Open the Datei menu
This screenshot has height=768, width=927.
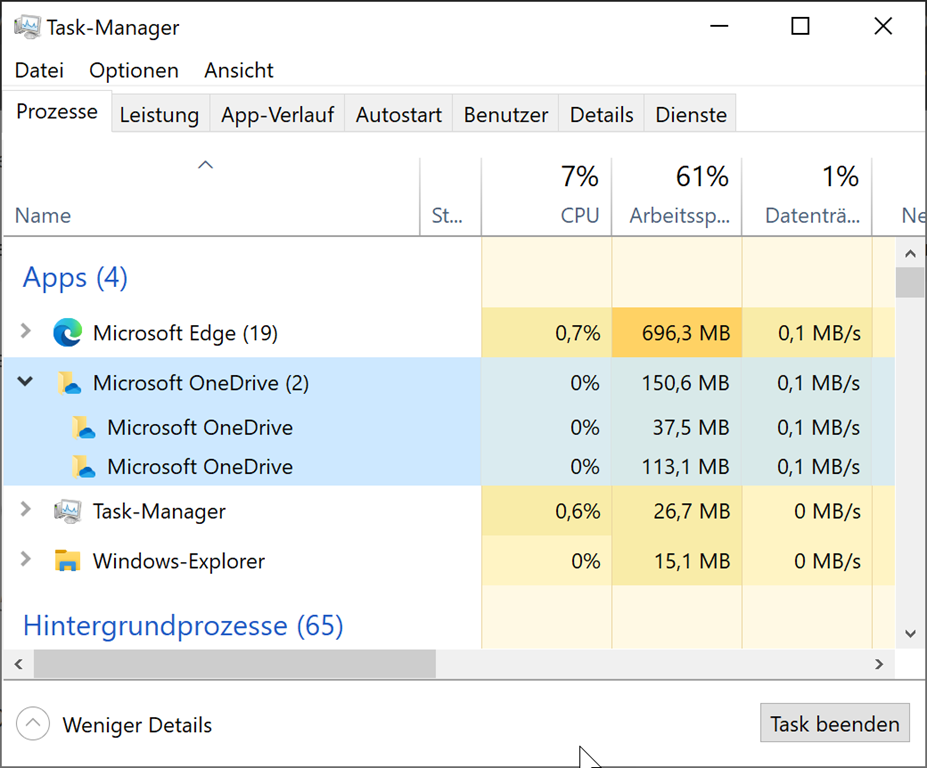coord(39,70)
